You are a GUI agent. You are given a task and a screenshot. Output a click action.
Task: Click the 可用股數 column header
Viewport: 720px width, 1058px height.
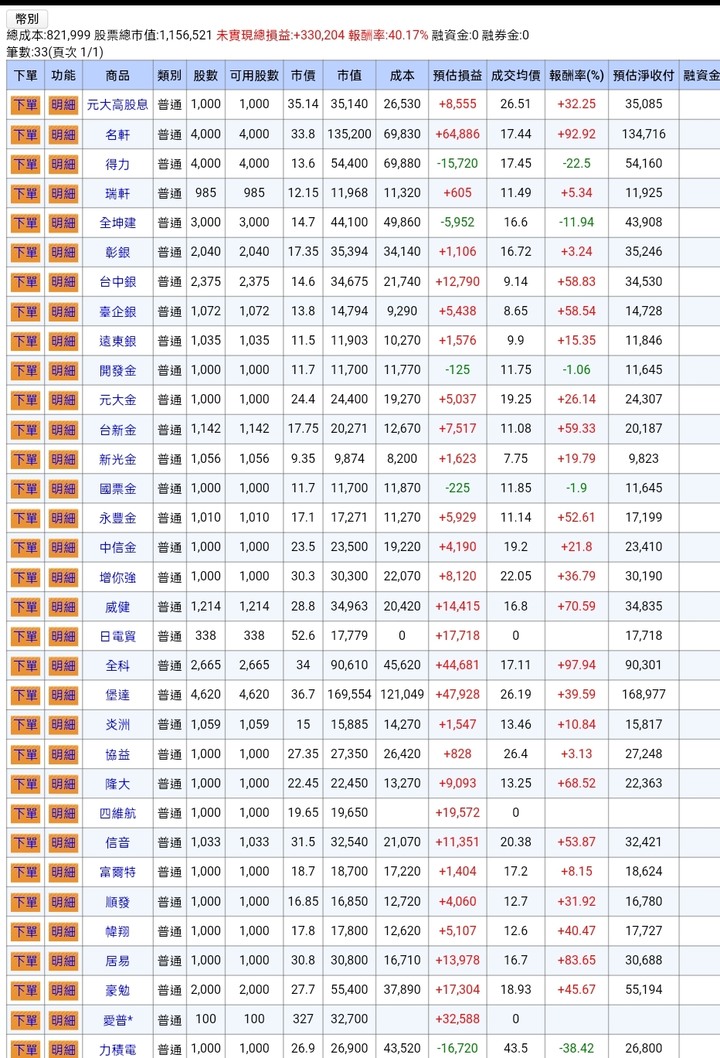(254, 76)
